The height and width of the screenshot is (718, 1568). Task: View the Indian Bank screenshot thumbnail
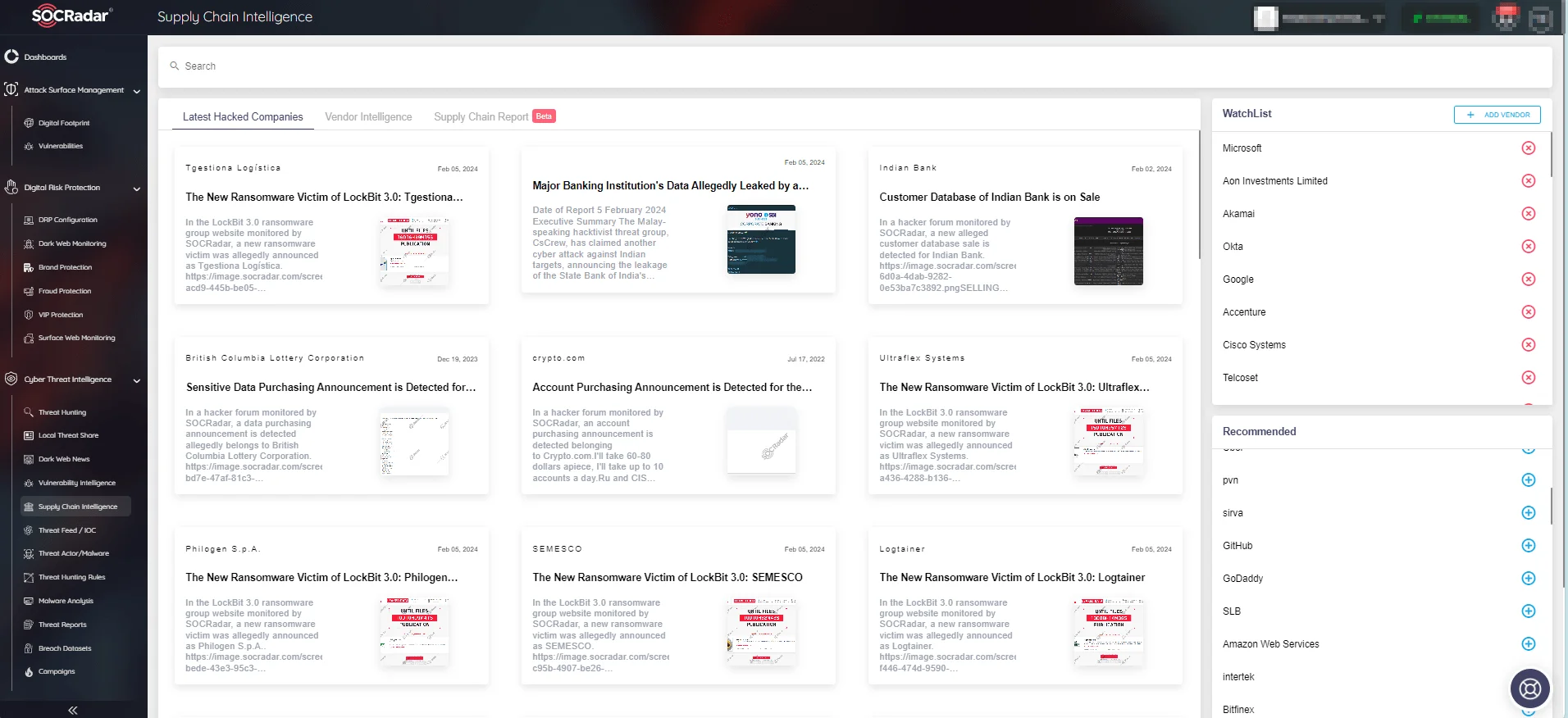(x=1108, y=251)
